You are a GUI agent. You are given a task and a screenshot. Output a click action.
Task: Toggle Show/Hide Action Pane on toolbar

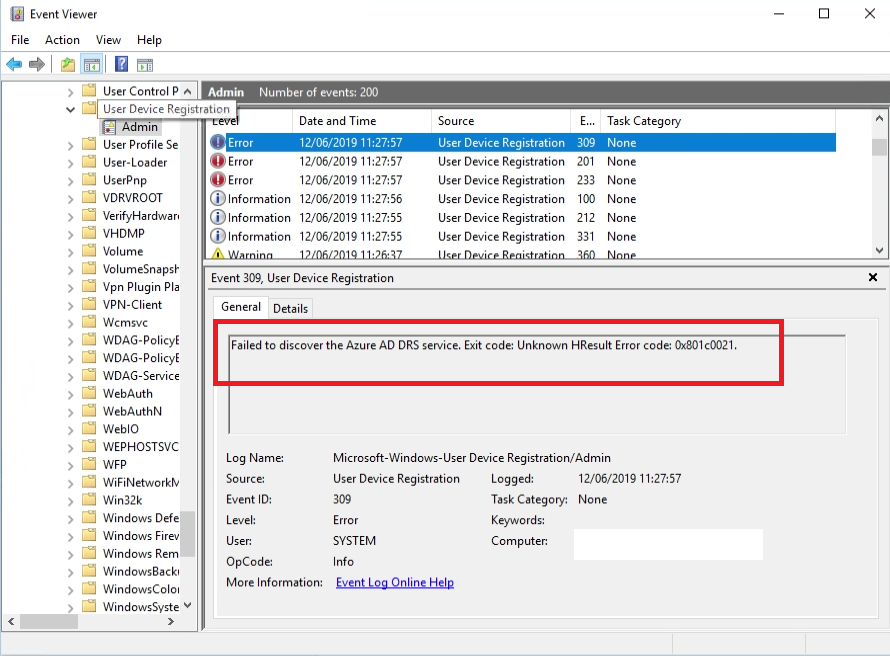tap(145, 65)
